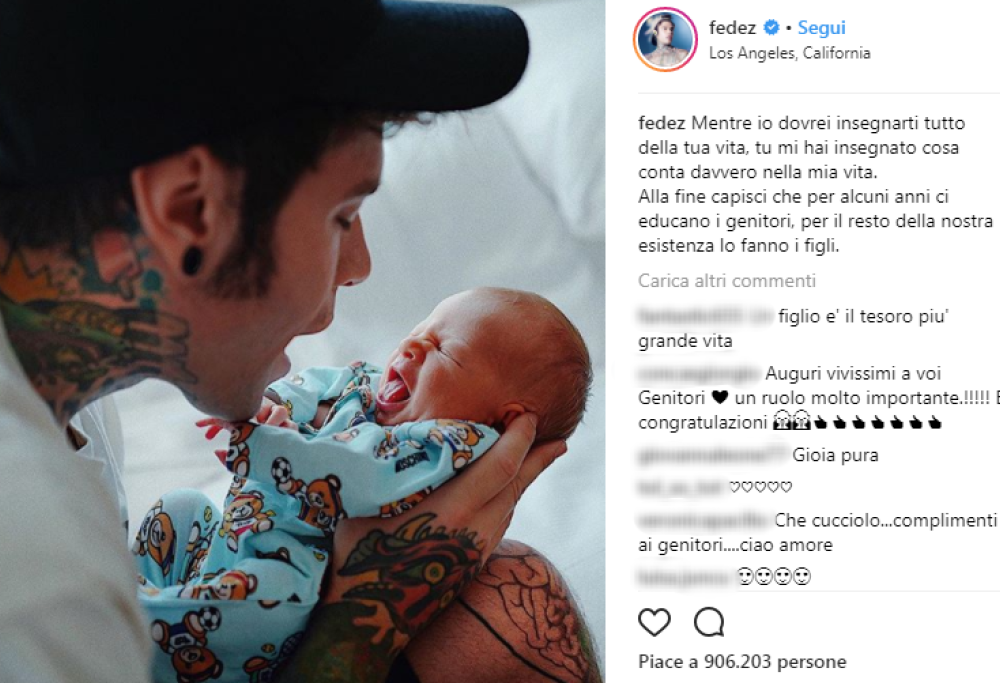Viewport: 1000px width, 683px height.
Task: Open the blurred commenter username before 'Gioia pura'
Action: [713, 455]
